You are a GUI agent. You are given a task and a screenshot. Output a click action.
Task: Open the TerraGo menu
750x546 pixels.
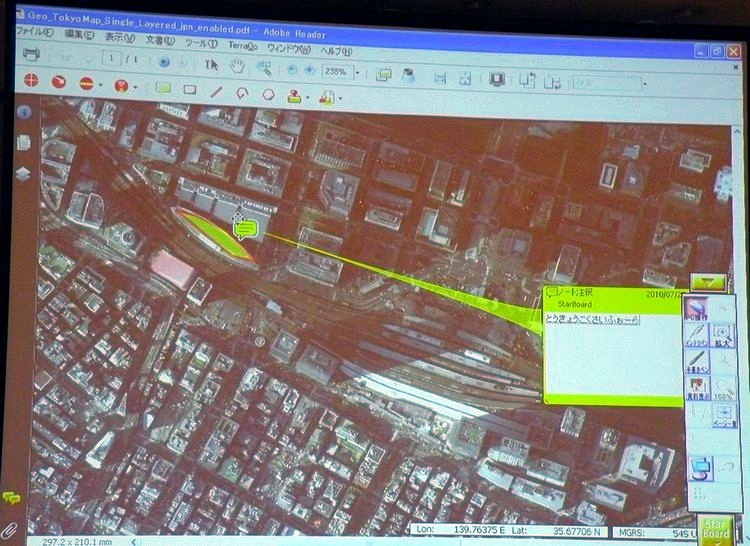243,46
